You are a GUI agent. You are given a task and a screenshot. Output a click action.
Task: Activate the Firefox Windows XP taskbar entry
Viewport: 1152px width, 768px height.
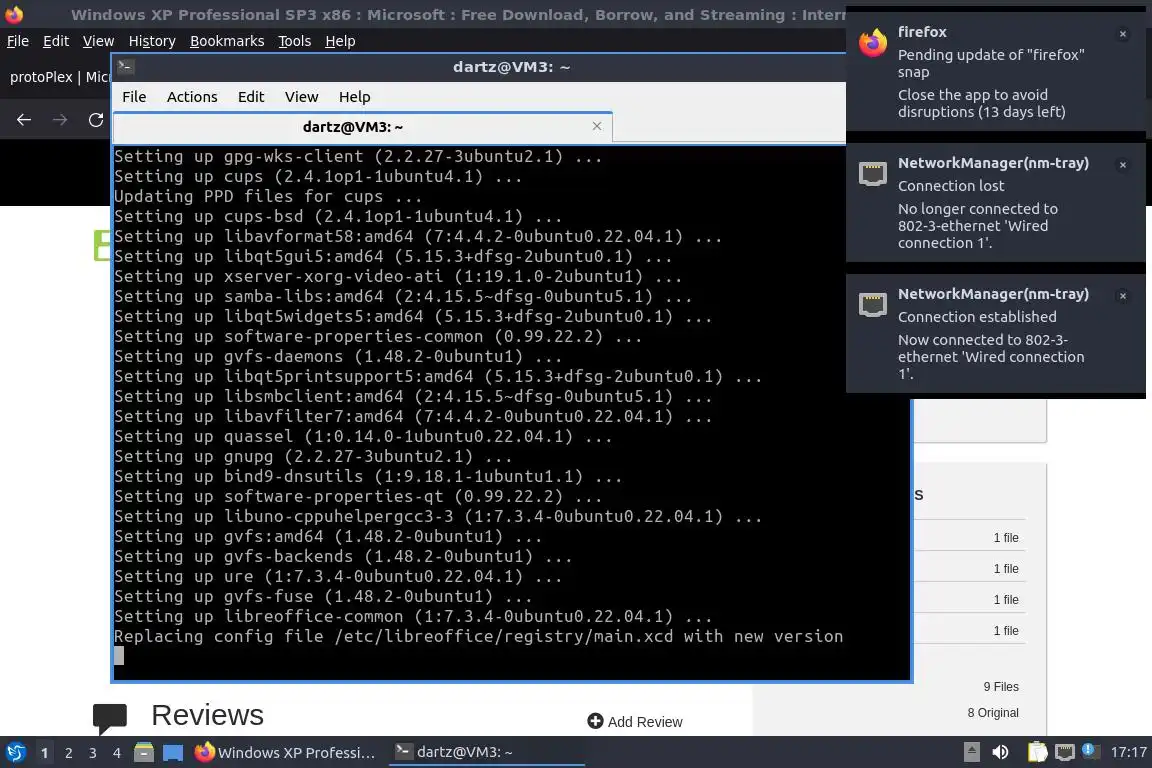(285, 753)
